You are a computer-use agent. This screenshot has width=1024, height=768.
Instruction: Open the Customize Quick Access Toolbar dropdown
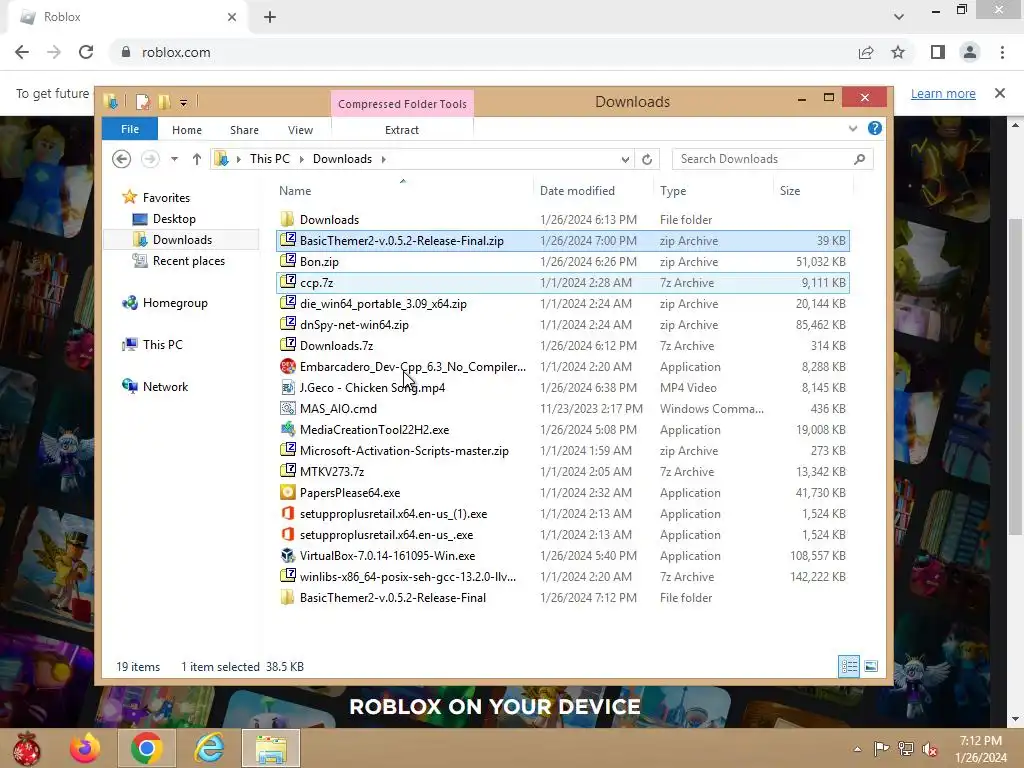tap(184, 103)
